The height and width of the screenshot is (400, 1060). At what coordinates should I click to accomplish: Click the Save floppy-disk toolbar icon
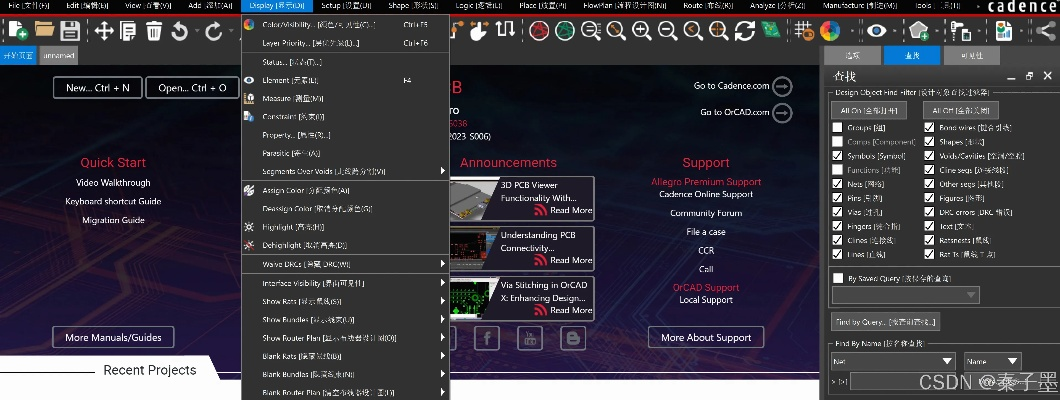[x=70, y=30]
